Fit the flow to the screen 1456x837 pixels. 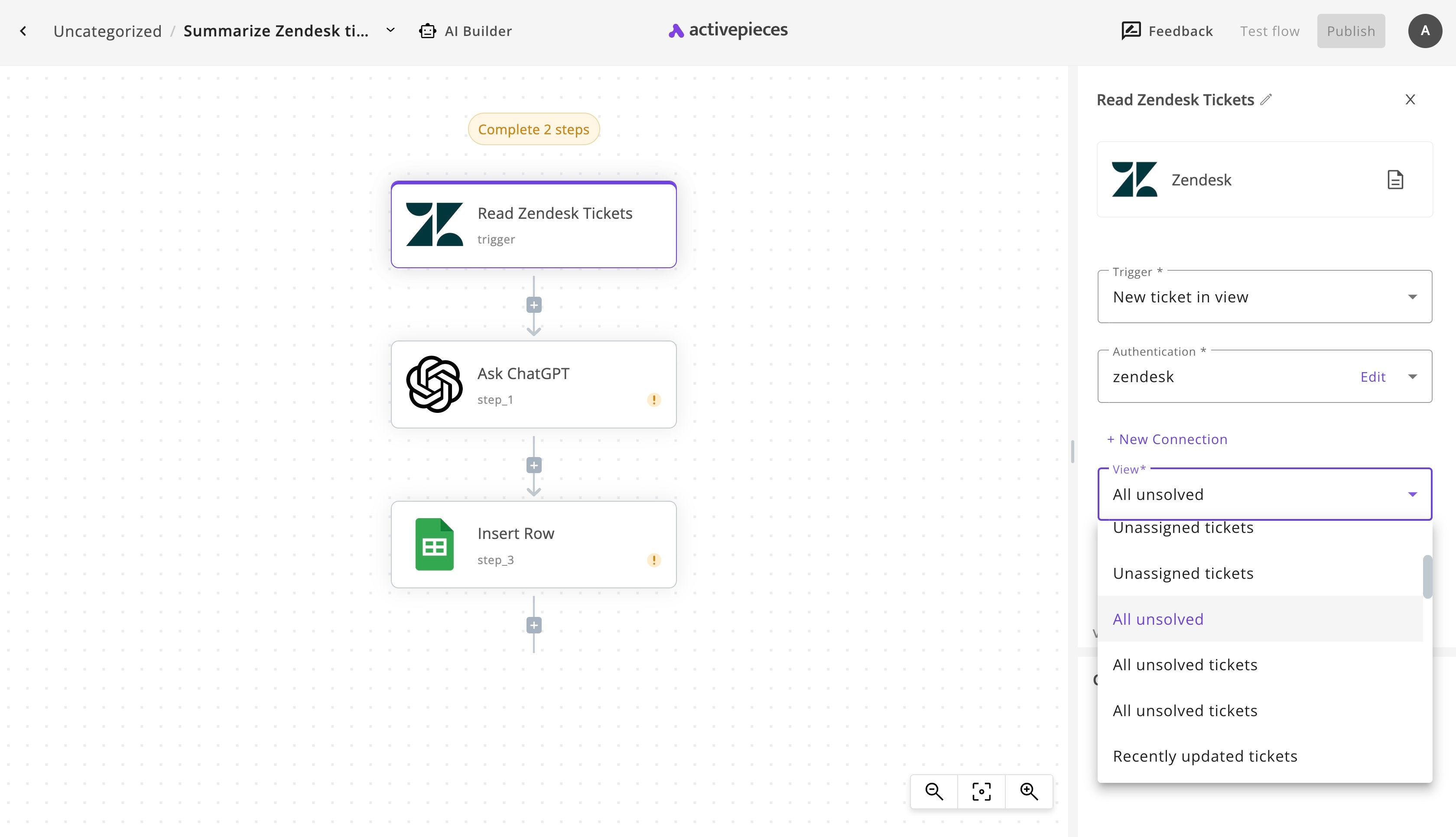point(981,792)
